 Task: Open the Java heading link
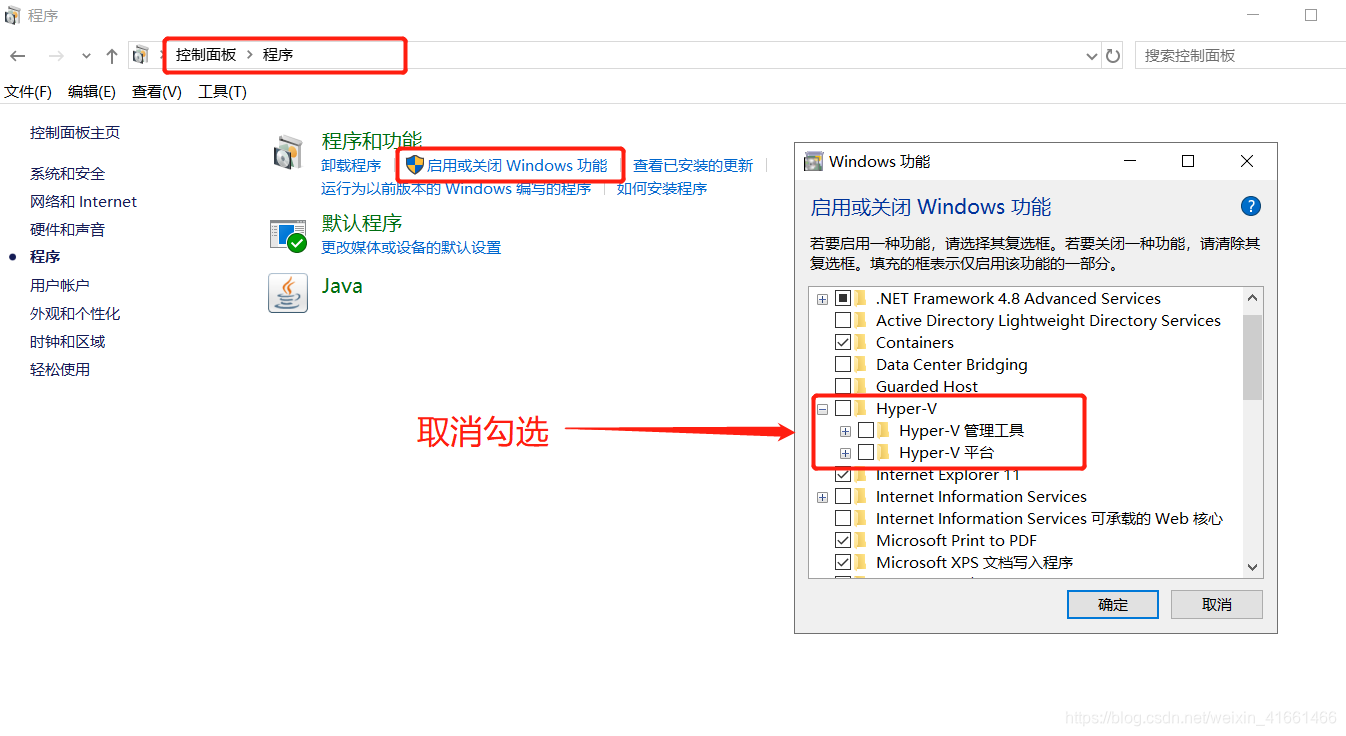tap(342, 287)
